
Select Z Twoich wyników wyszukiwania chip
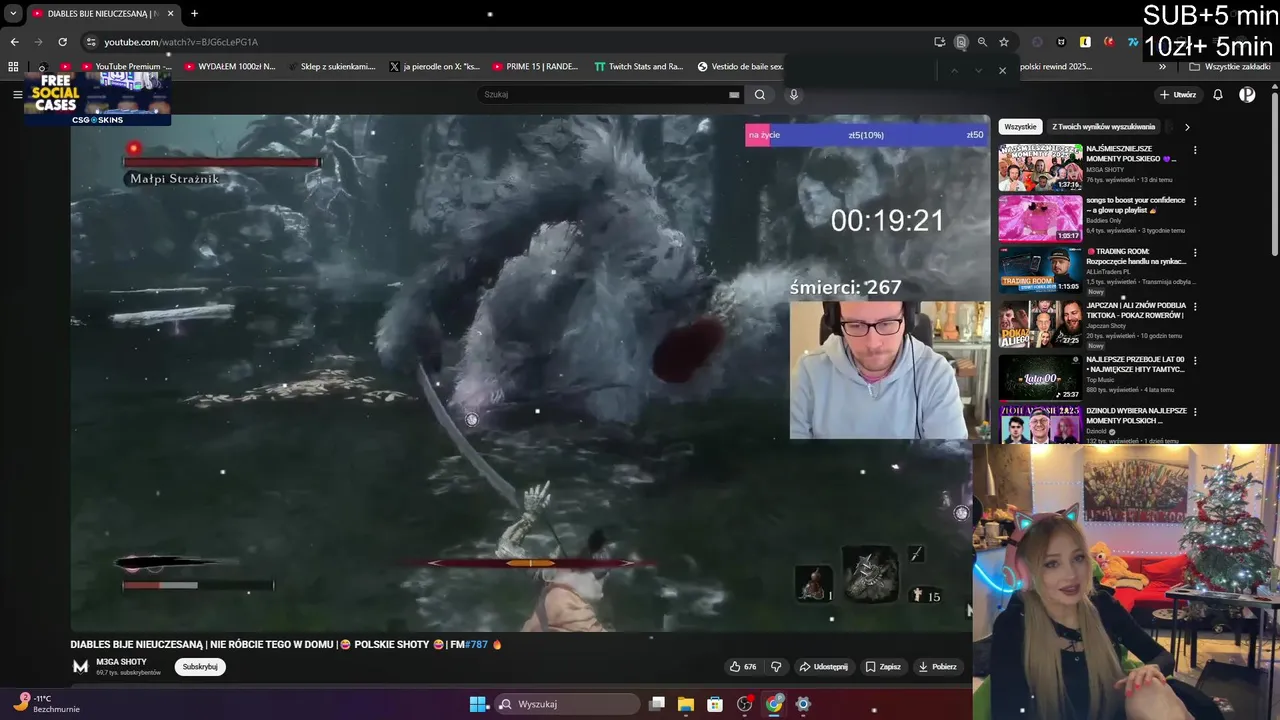coord(1104,127)
